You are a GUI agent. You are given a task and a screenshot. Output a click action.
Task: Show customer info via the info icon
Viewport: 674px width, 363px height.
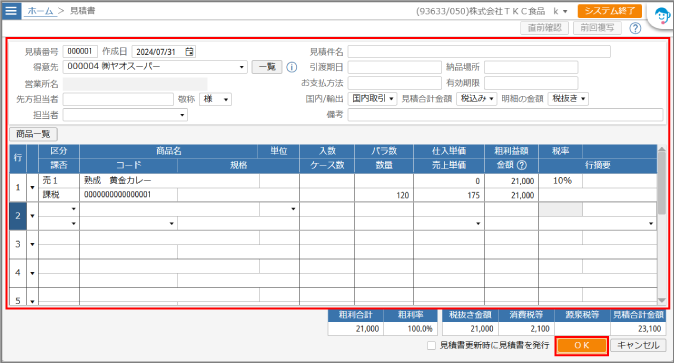click(x=292, y=67)
